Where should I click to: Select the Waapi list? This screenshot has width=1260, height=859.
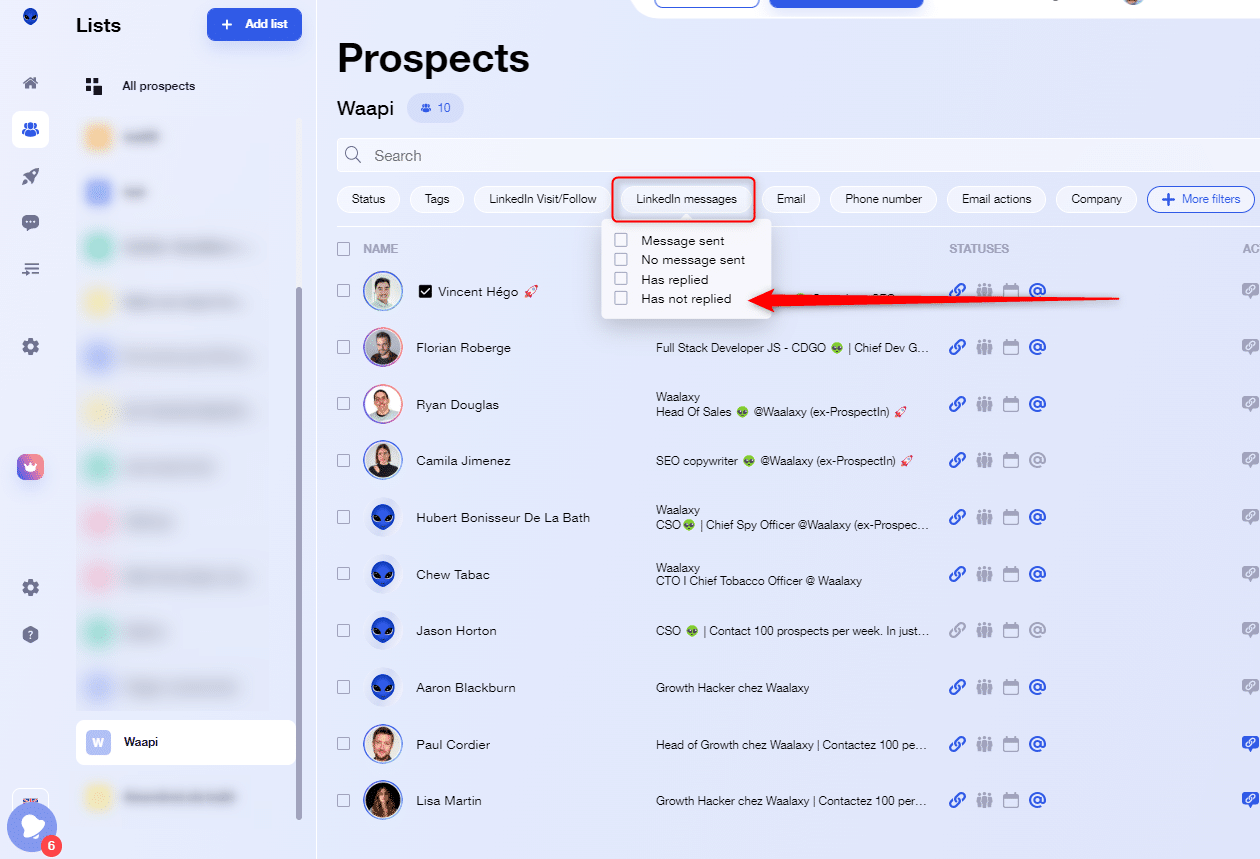(185, 742)
